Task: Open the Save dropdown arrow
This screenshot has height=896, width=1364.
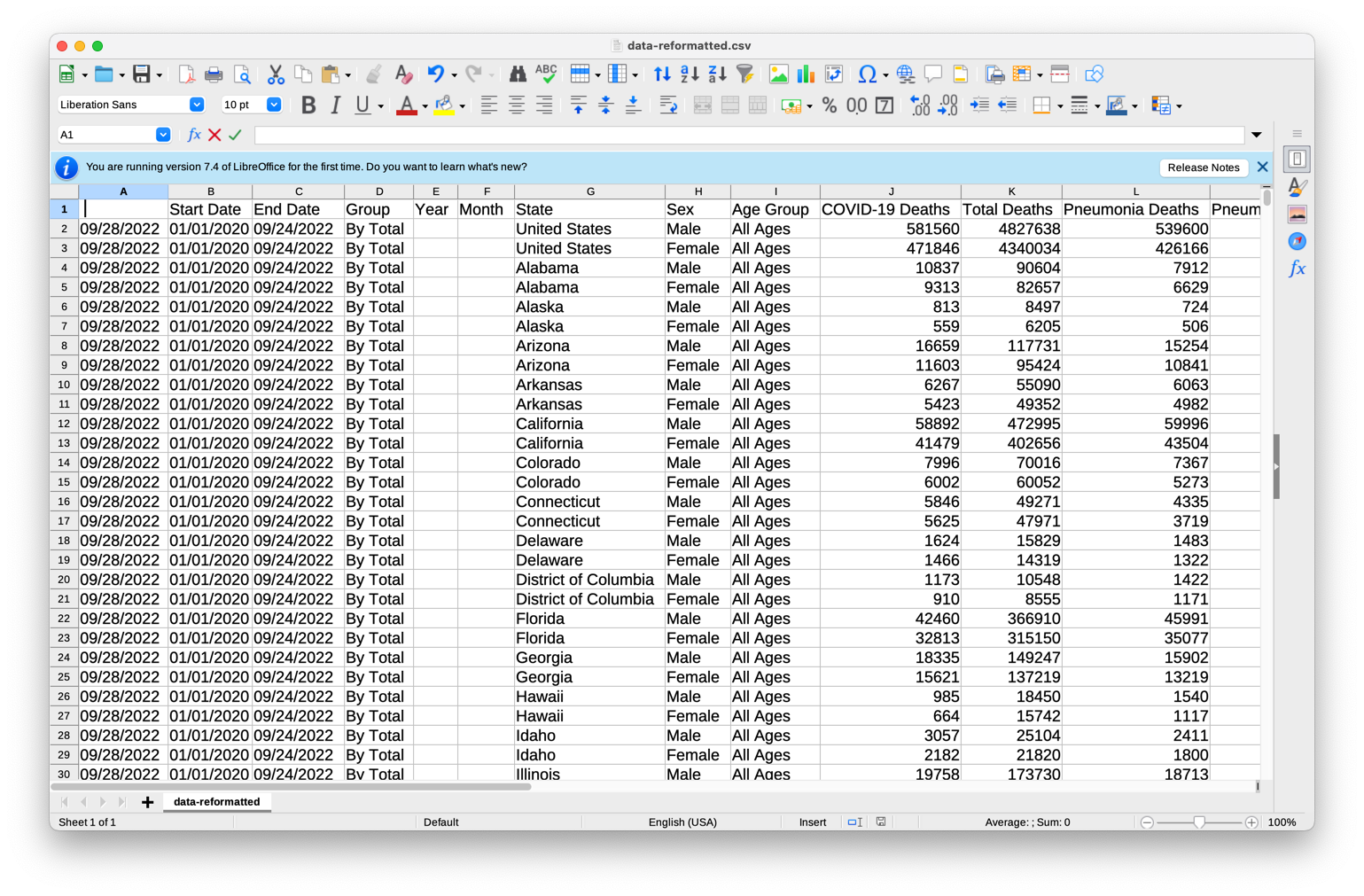Action: (159, 75)
